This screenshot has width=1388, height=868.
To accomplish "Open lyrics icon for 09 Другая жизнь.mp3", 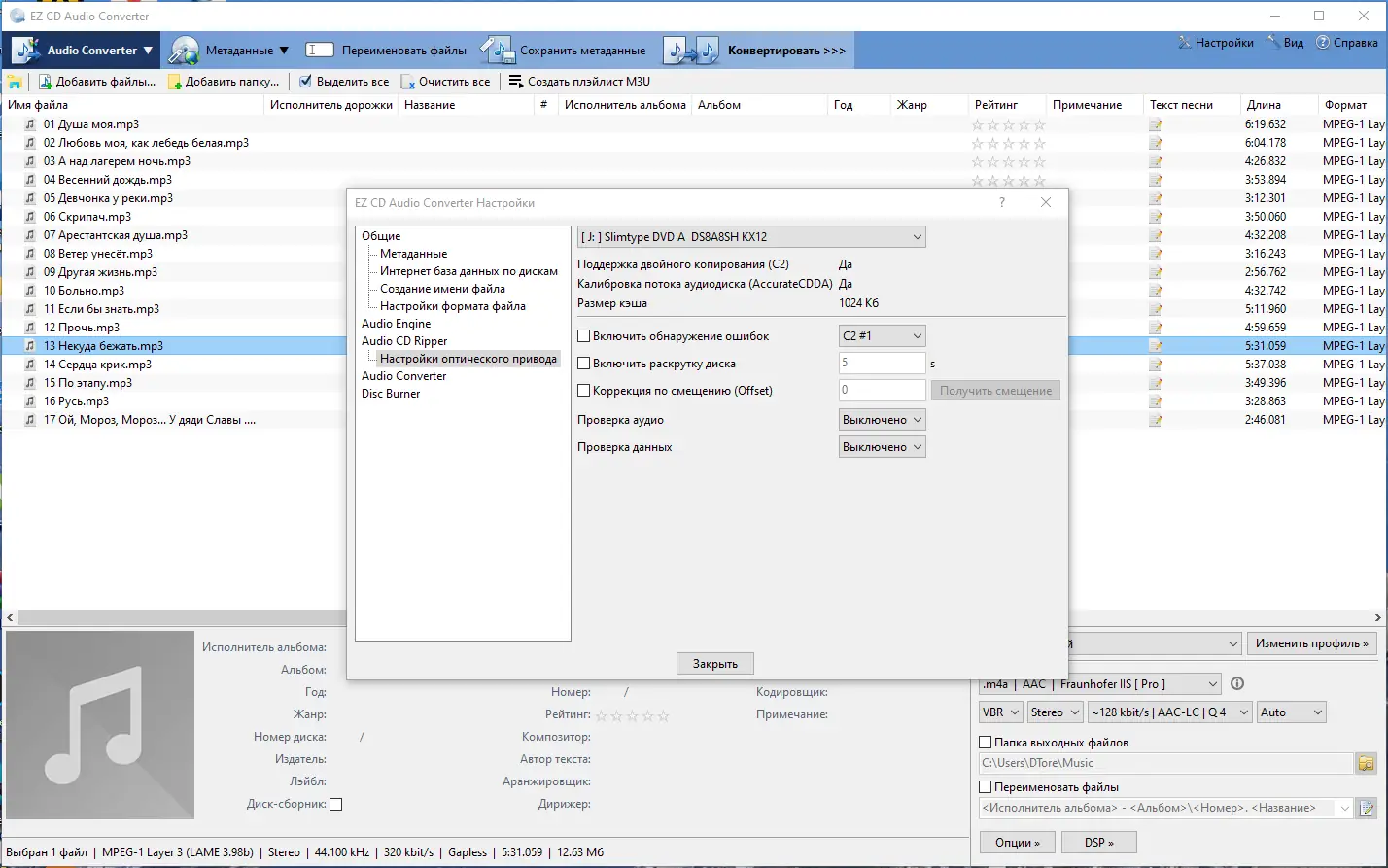I will [1156, 272].
